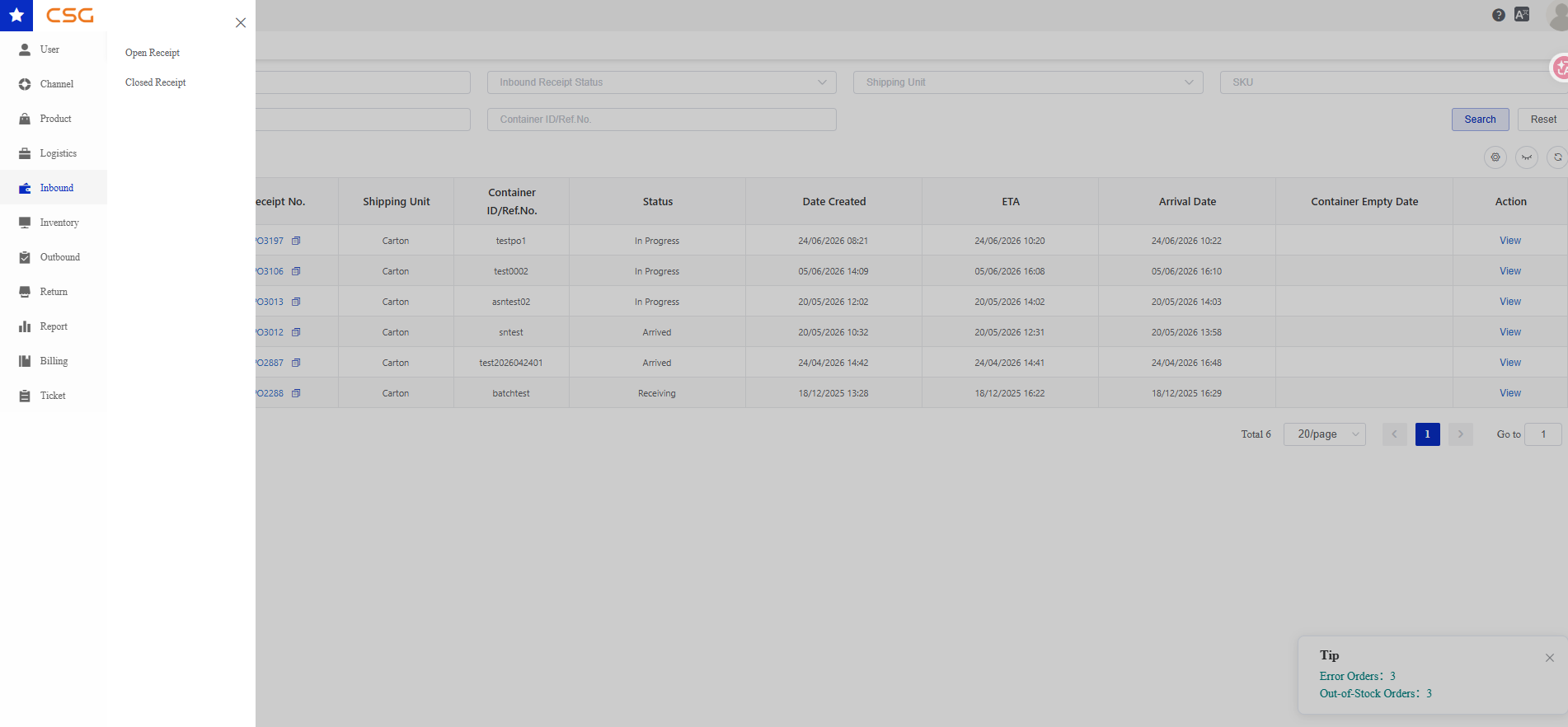This screenshot has width=1568, height=727.
Task: Click the Arrival Date column header
Action: click(1187, 202)
